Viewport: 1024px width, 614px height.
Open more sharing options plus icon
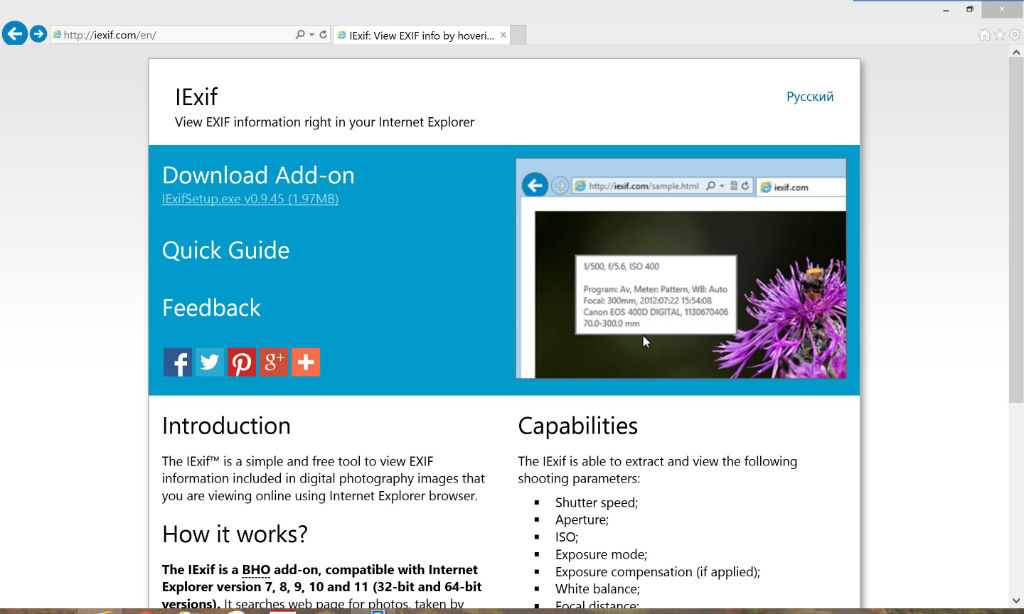click(305, 362)
